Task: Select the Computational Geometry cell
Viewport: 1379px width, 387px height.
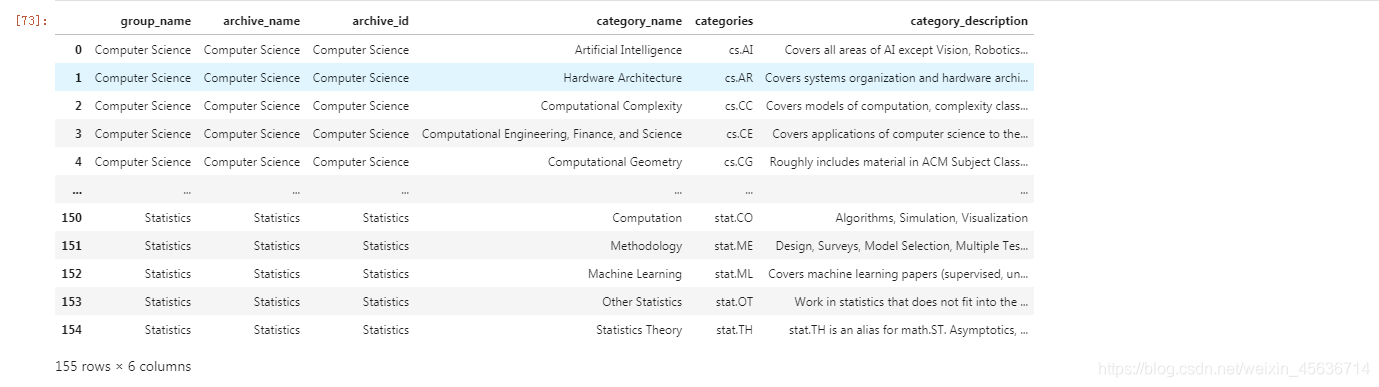Action: coord(615,162)
